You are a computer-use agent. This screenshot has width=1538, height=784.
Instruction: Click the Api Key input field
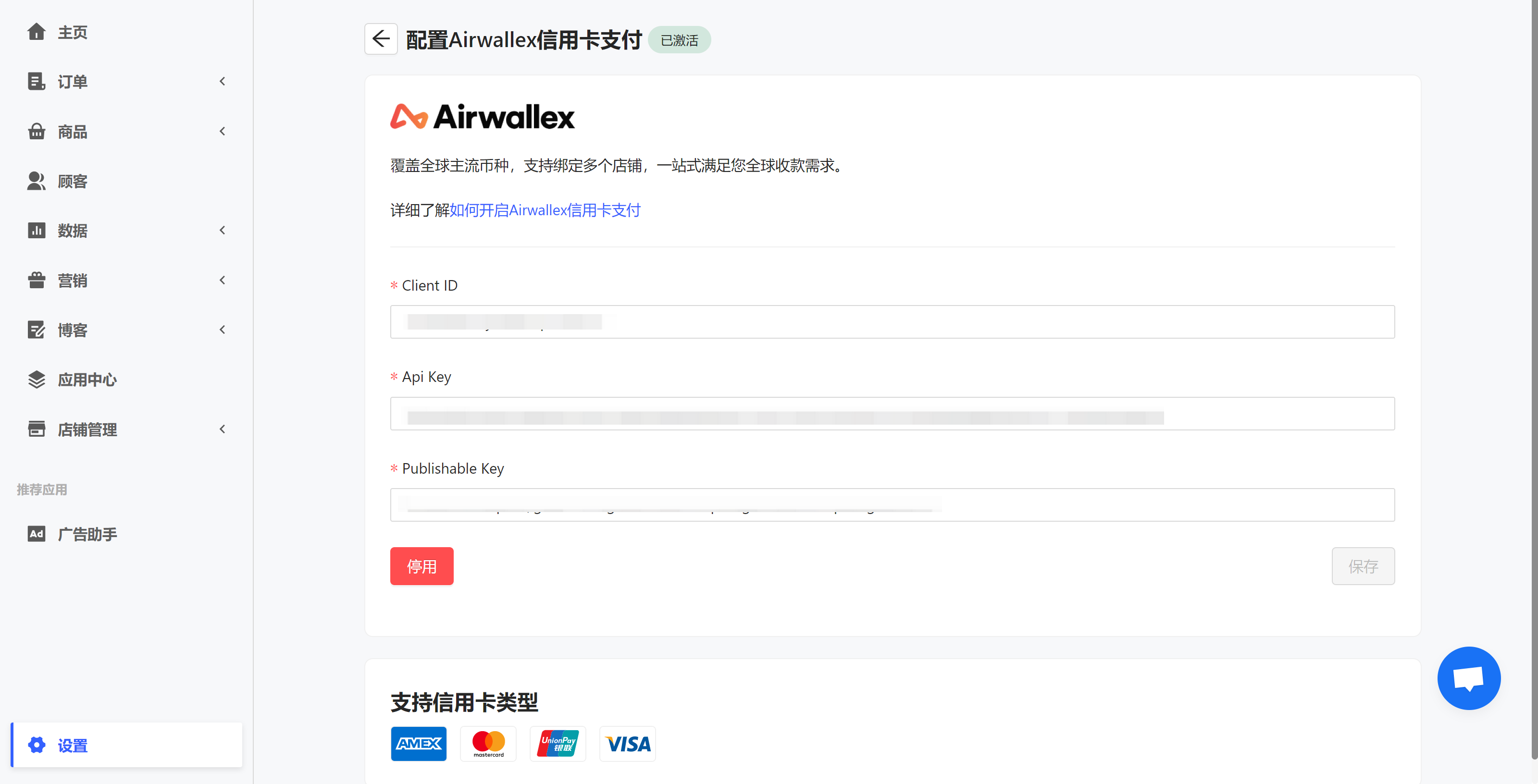pyautogui.click(x=893, y=414)
